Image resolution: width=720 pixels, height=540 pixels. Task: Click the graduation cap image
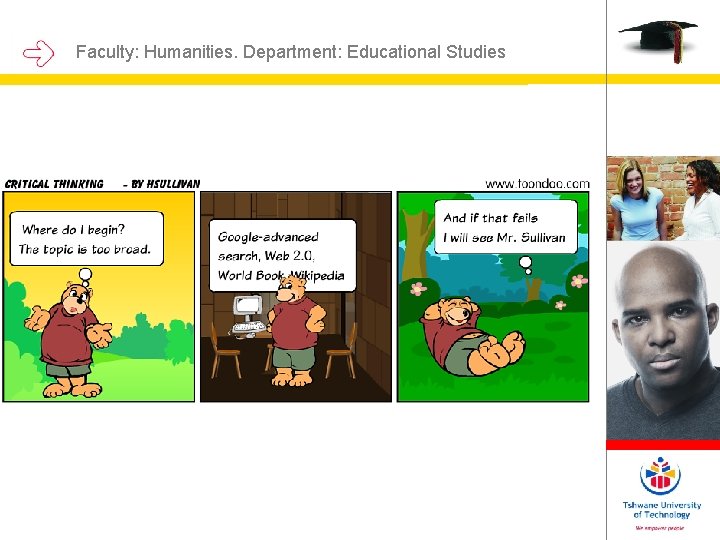[658, 40]
